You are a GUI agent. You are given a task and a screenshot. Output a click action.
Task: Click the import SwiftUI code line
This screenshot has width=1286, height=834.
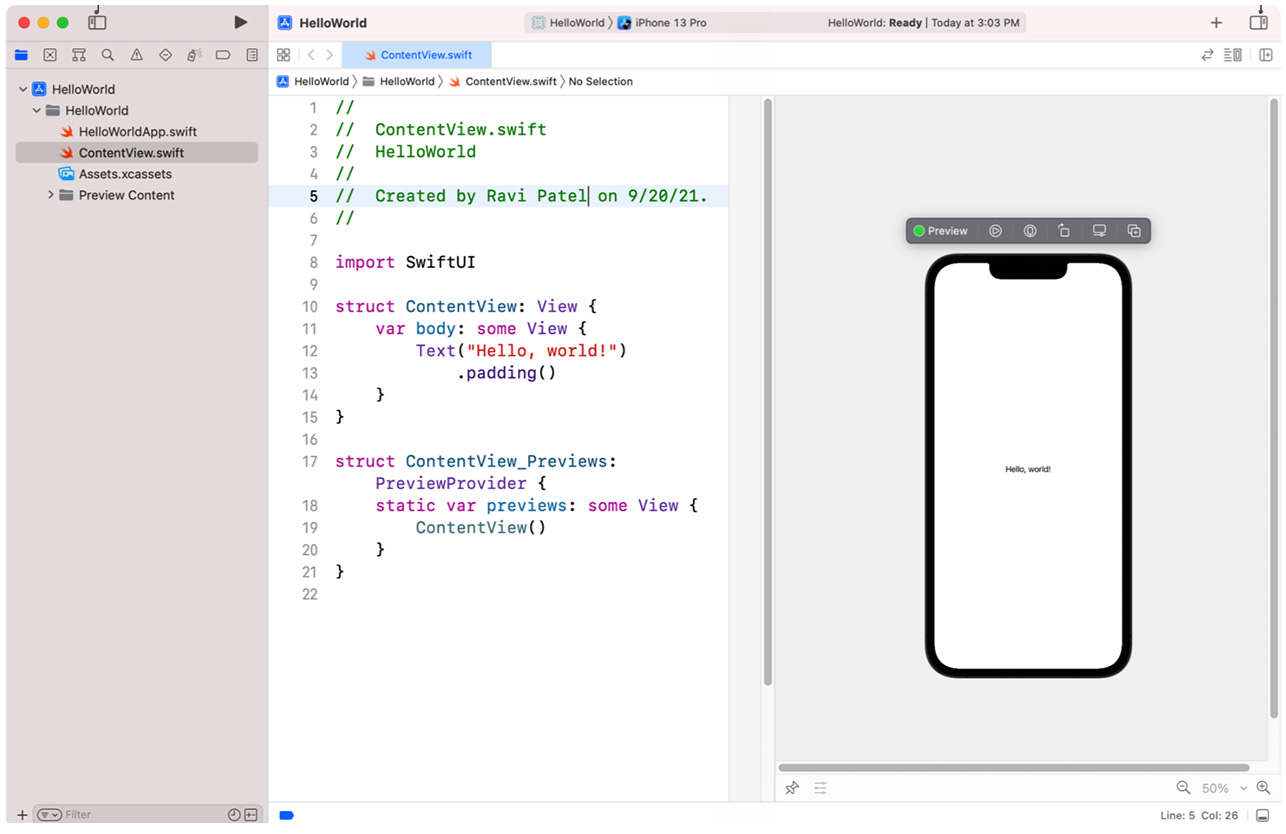pos(405,262)
